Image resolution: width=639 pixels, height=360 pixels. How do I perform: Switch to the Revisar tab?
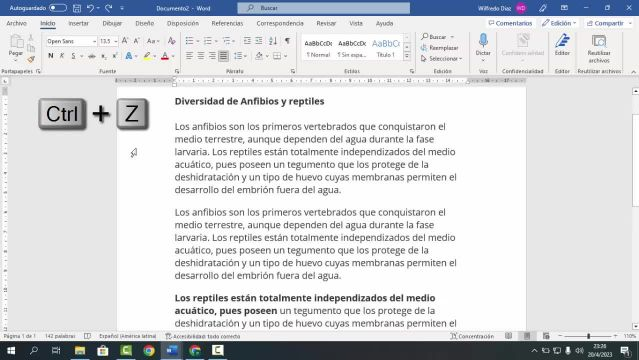pos(326,23)
